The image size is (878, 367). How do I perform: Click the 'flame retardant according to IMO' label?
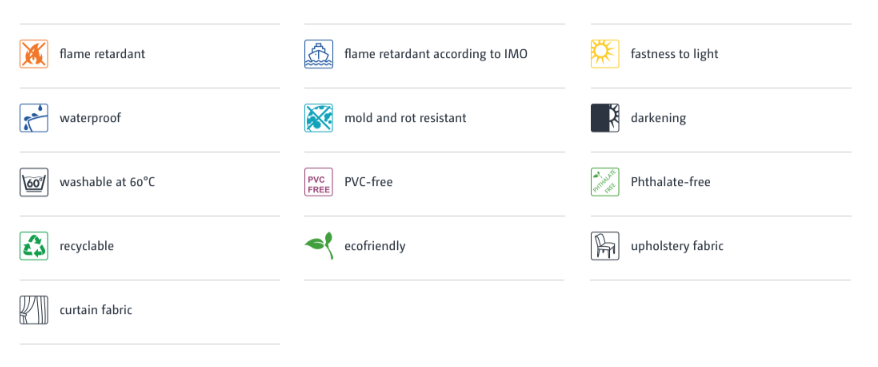click(x=436, y=54)
